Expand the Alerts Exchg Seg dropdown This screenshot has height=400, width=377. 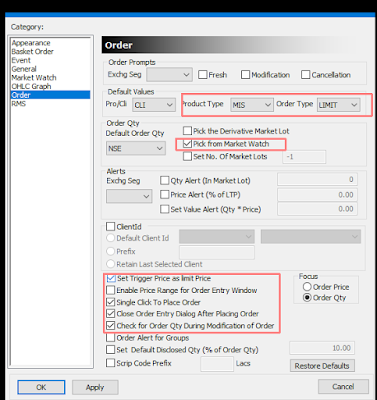tap(129, 196)
